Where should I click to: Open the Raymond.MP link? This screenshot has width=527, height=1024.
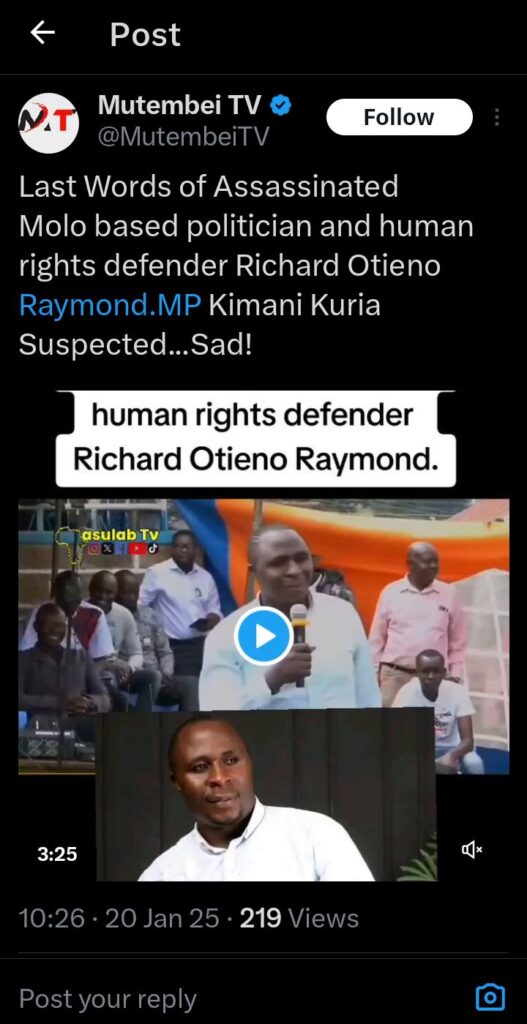click(x=110, y=306)
